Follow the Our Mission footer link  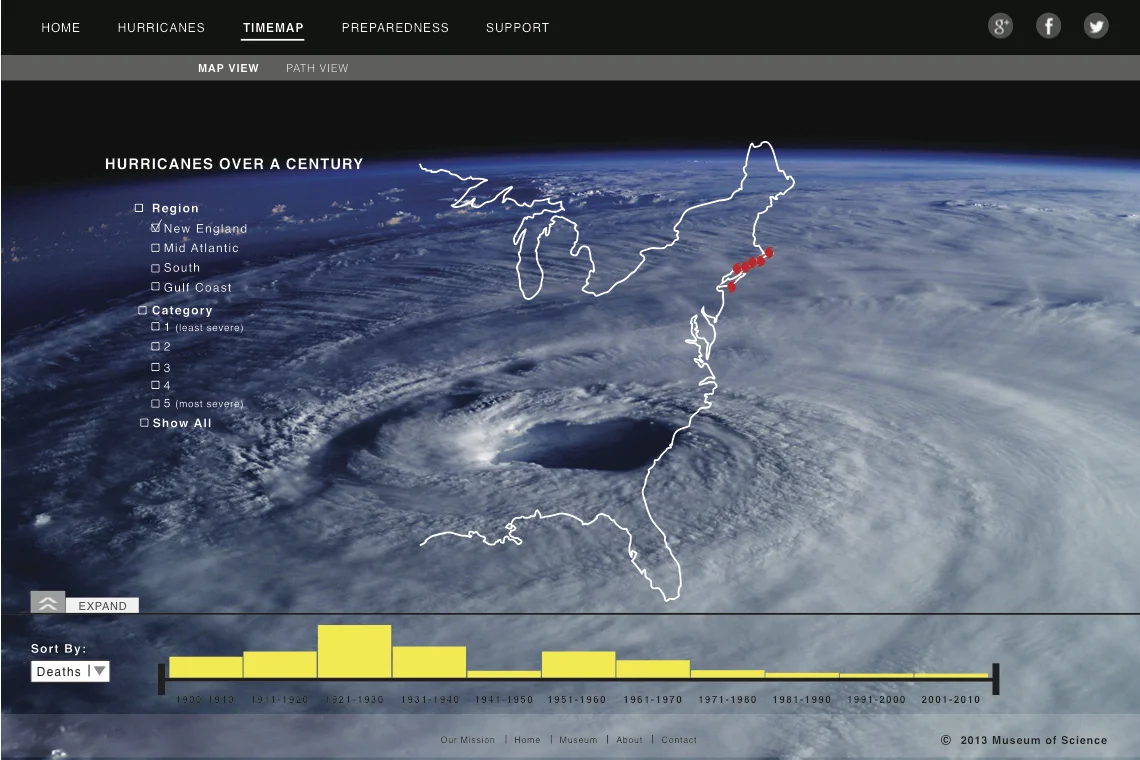coord(467,740)
